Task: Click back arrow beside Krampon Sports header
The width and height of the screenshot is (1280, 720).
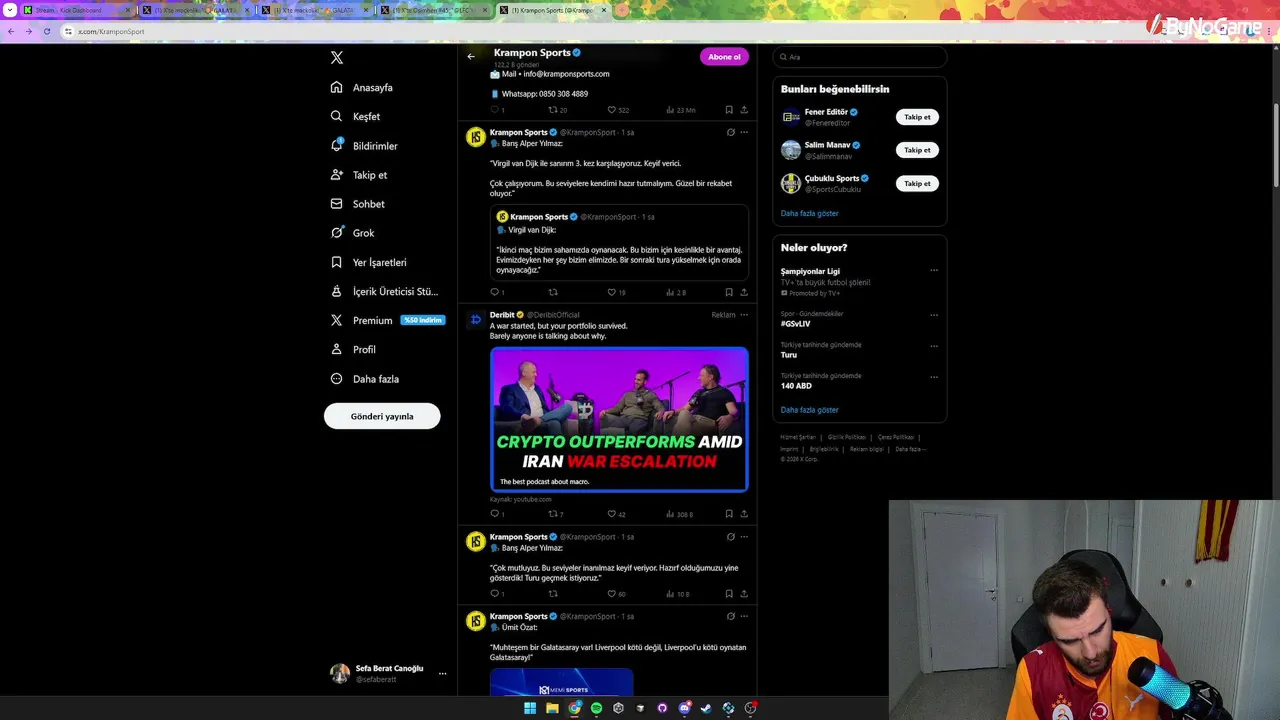Action: pyautogui.click(x=471, y=57)
